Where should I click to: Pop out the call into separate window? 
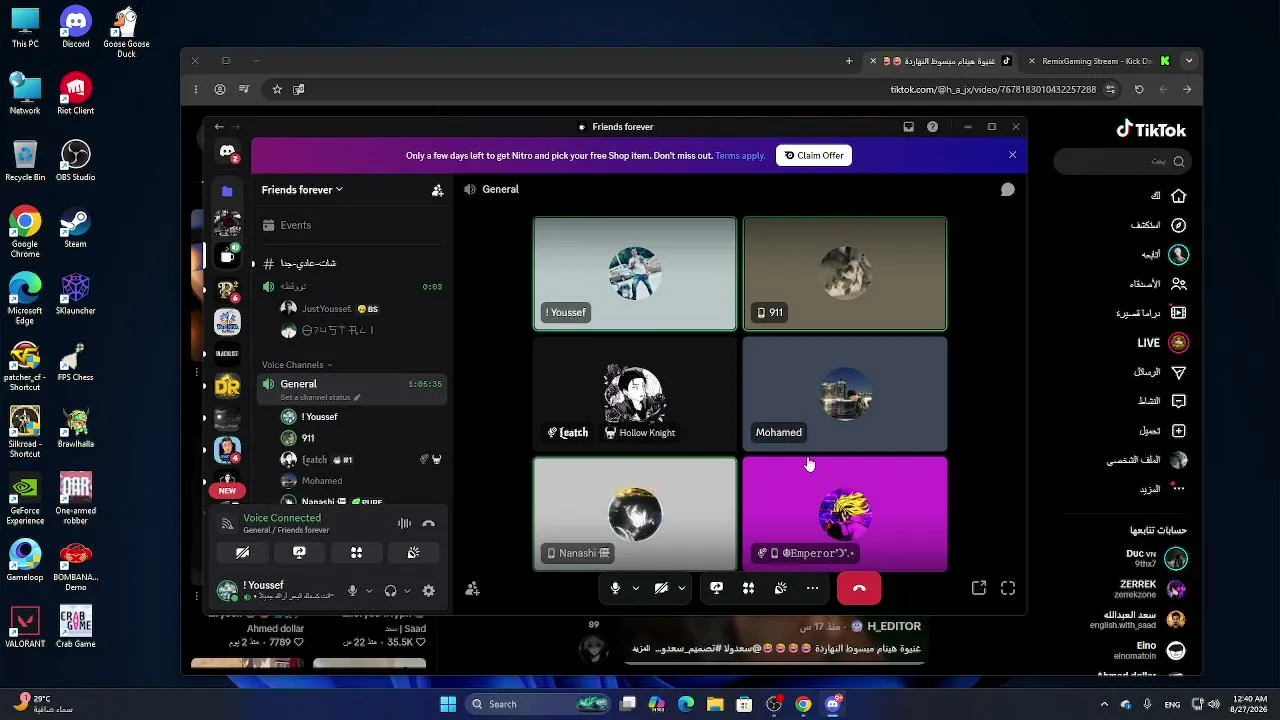(979, 588)
